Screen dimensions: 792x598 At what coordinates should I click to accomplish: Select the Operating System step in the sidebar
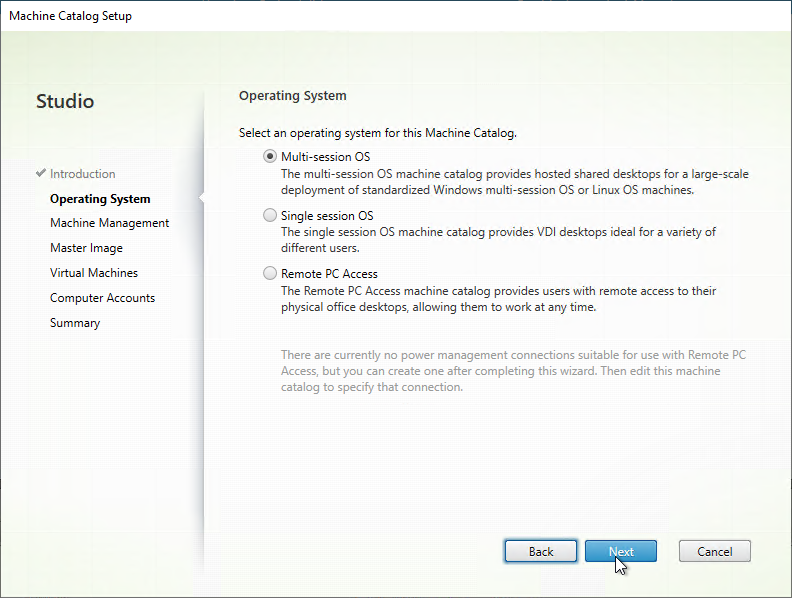click(x=100, y=199)
